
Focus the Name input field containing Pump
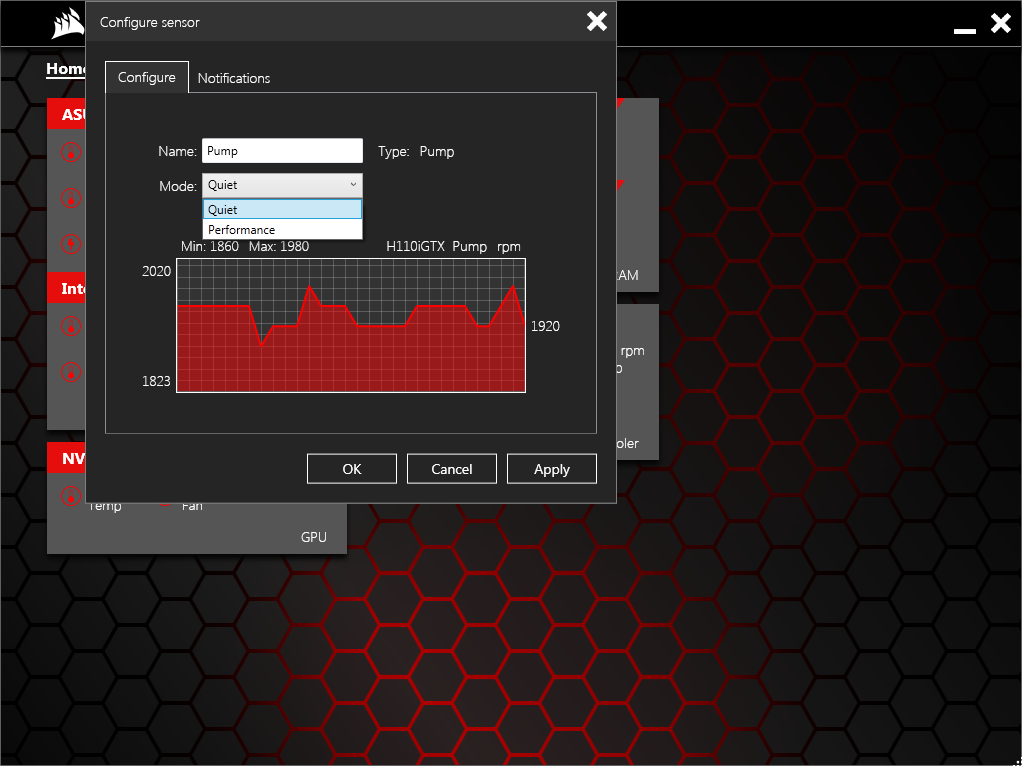tap(282, 151)
